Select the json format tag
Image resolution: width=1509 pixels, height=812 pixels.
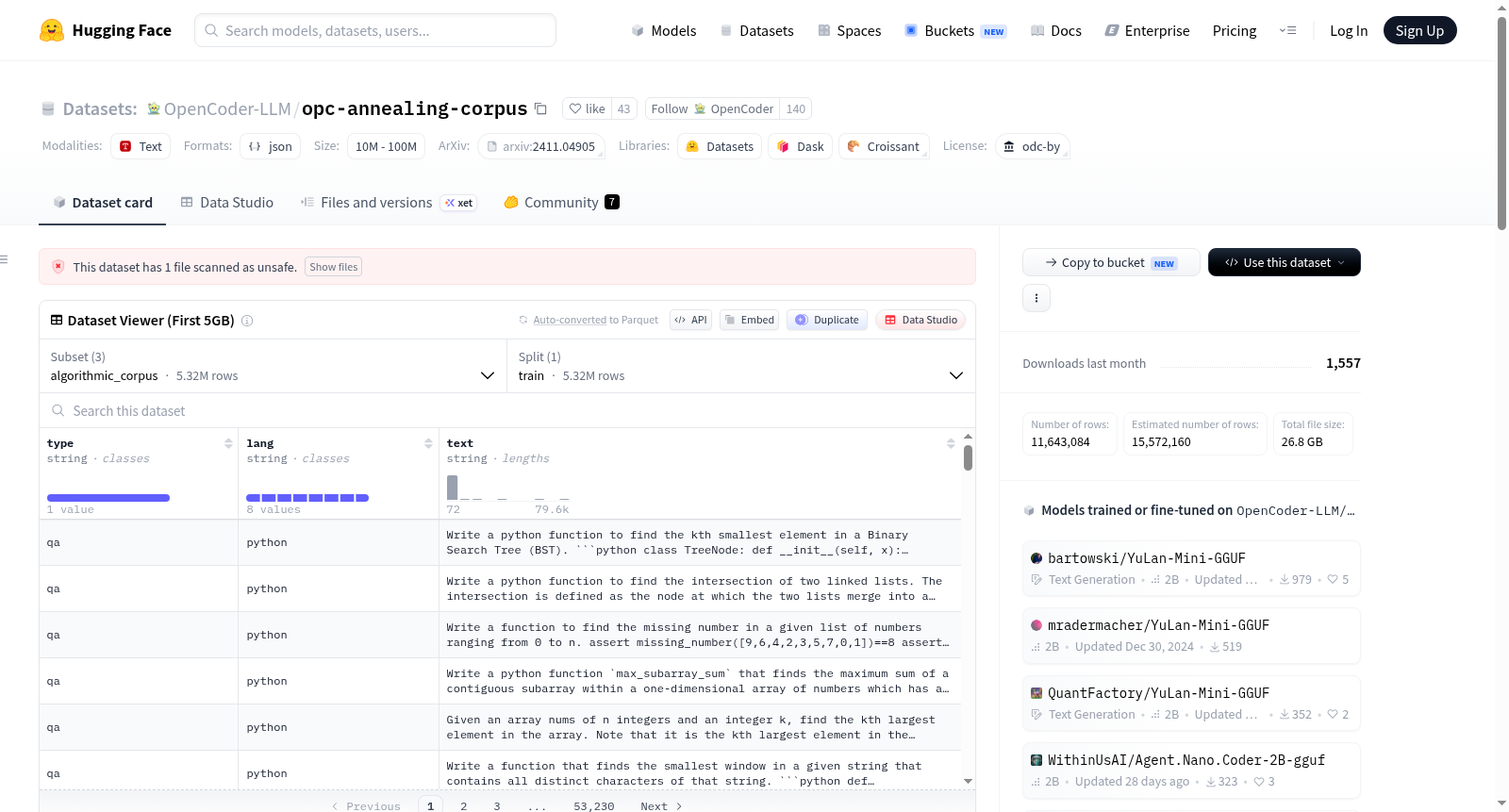tap(270, 146)
